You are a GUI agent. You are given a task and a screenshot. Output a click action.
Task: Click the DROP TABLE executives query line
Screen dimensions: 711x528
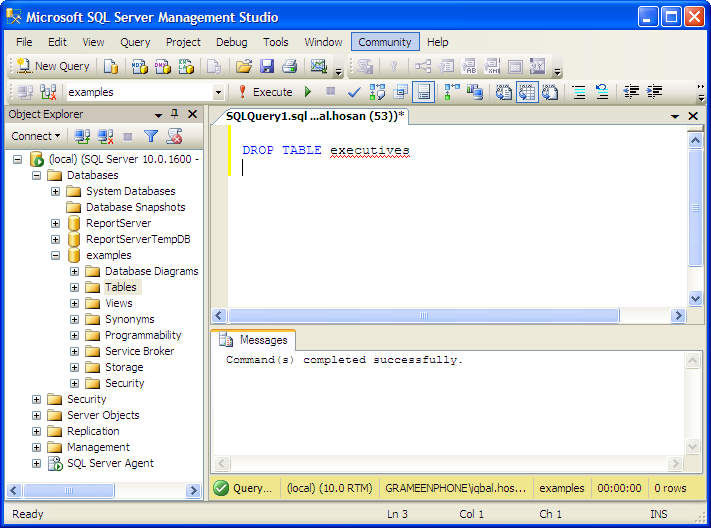click(x=326, y=150)
